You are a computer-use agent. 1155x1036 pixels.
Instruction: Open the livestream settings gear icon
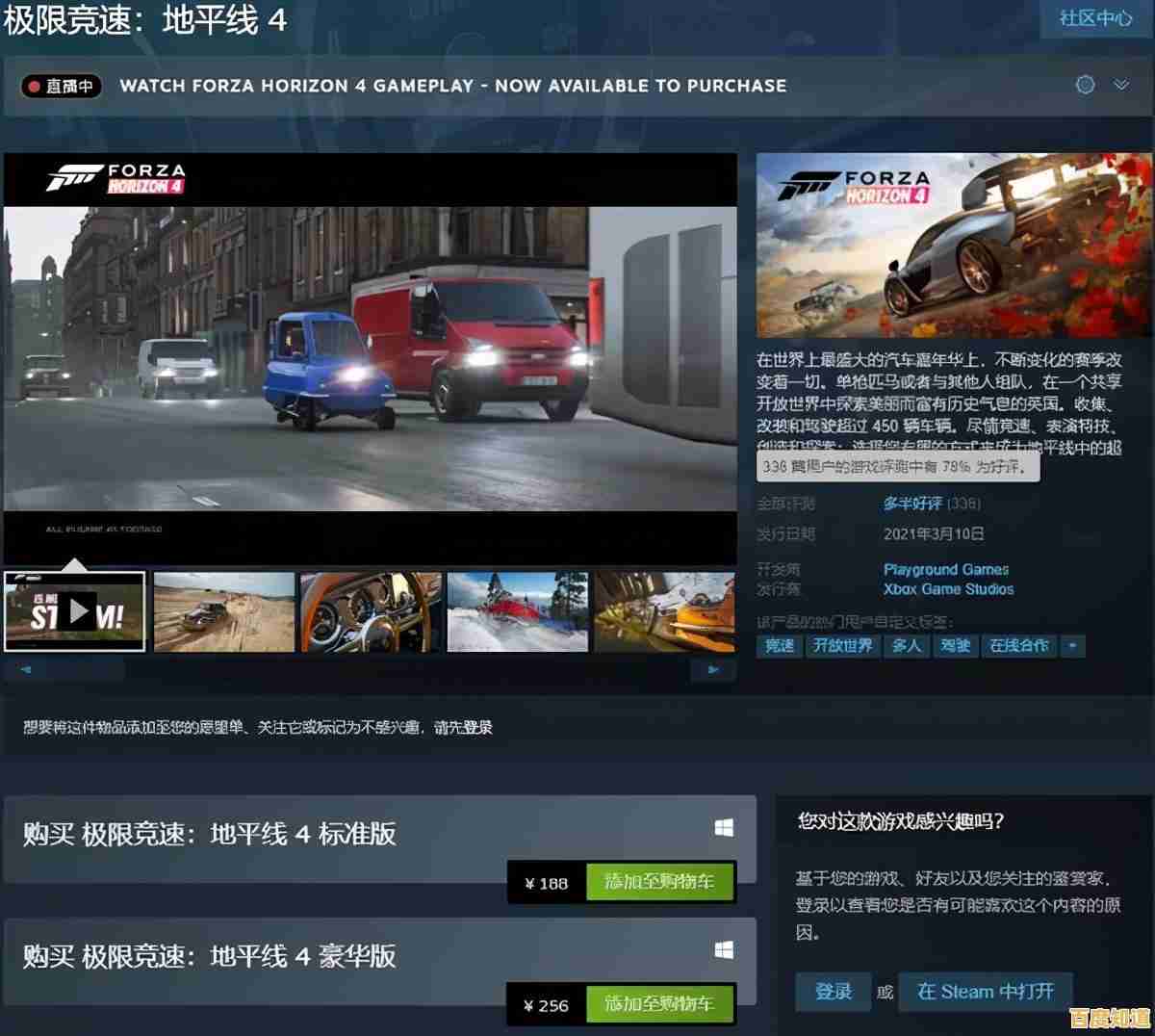point(1086,86)
